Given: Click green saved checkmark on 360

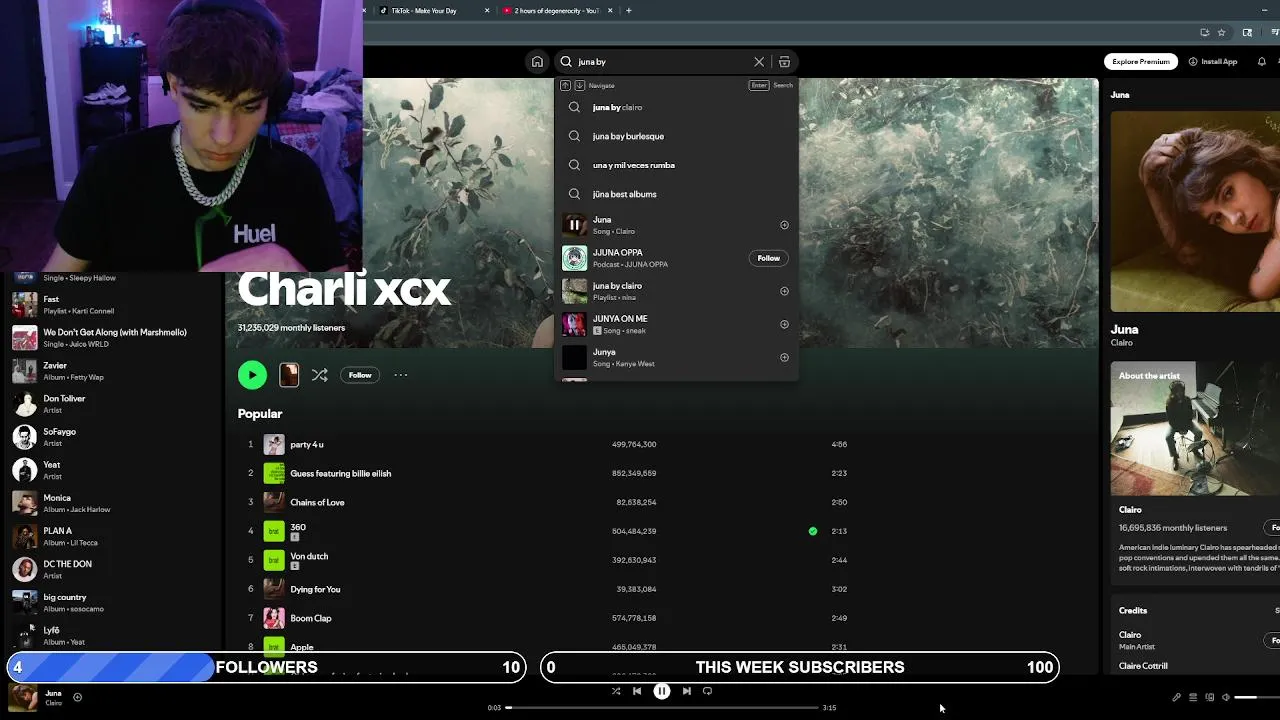Looking at the screenshot, I should coord(813,531).
